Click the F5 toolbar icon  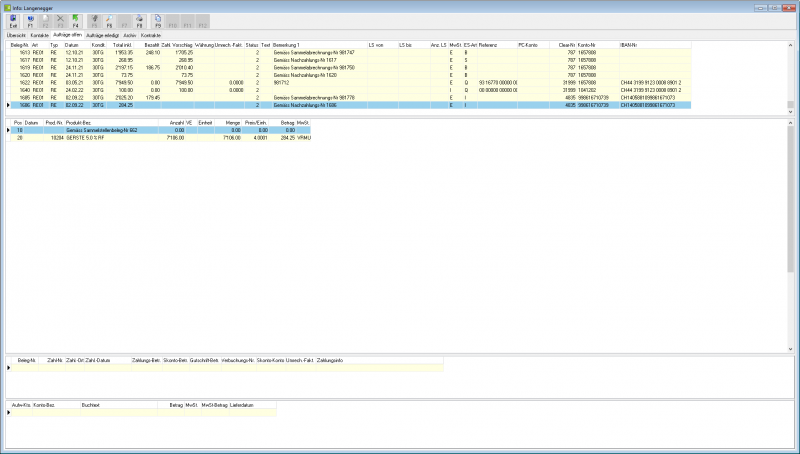(94, 21)
